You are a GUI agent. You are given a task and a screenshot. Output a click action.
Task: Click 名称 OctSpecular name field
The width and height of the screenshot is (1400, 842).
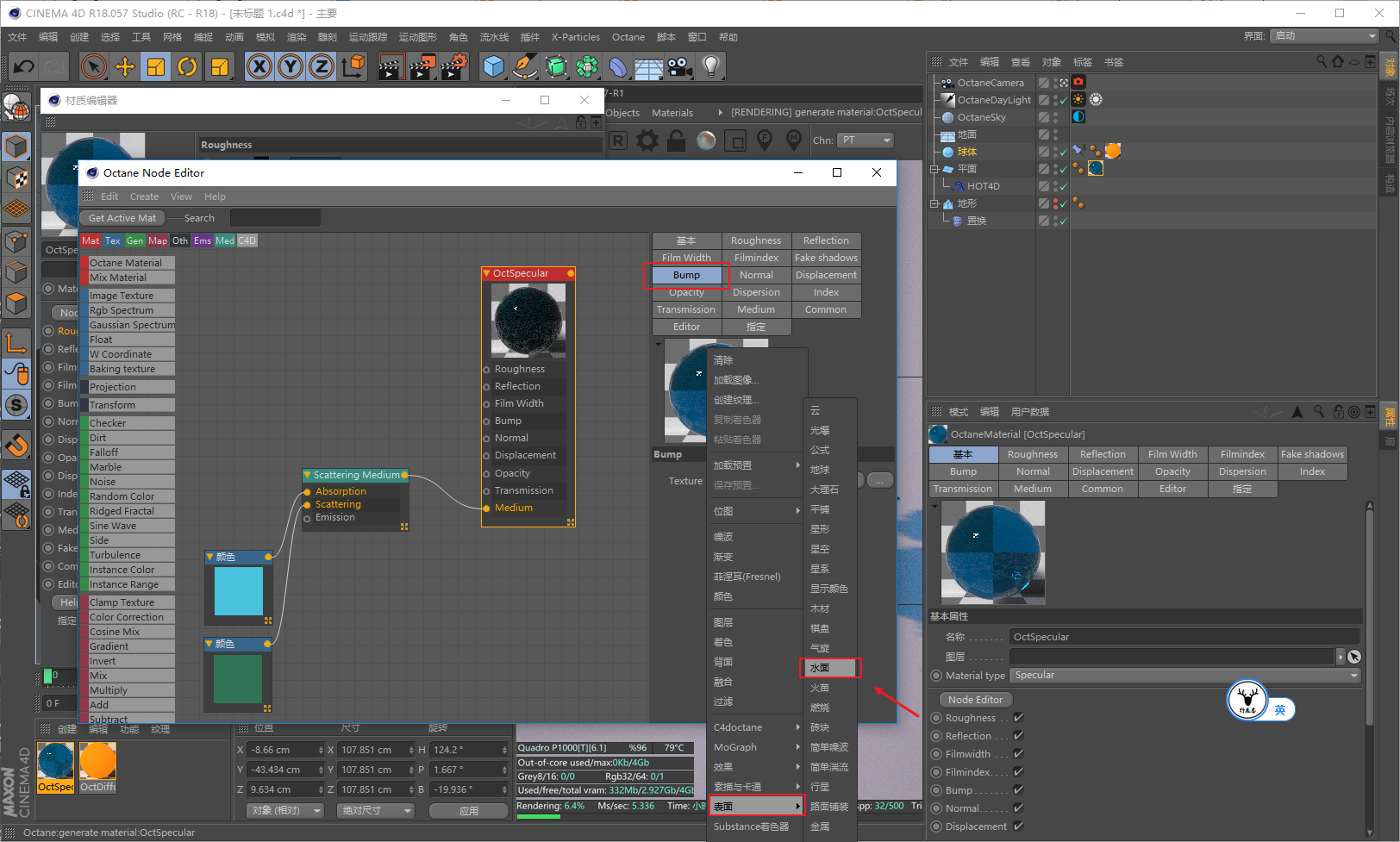click(x=1184, y=637)
